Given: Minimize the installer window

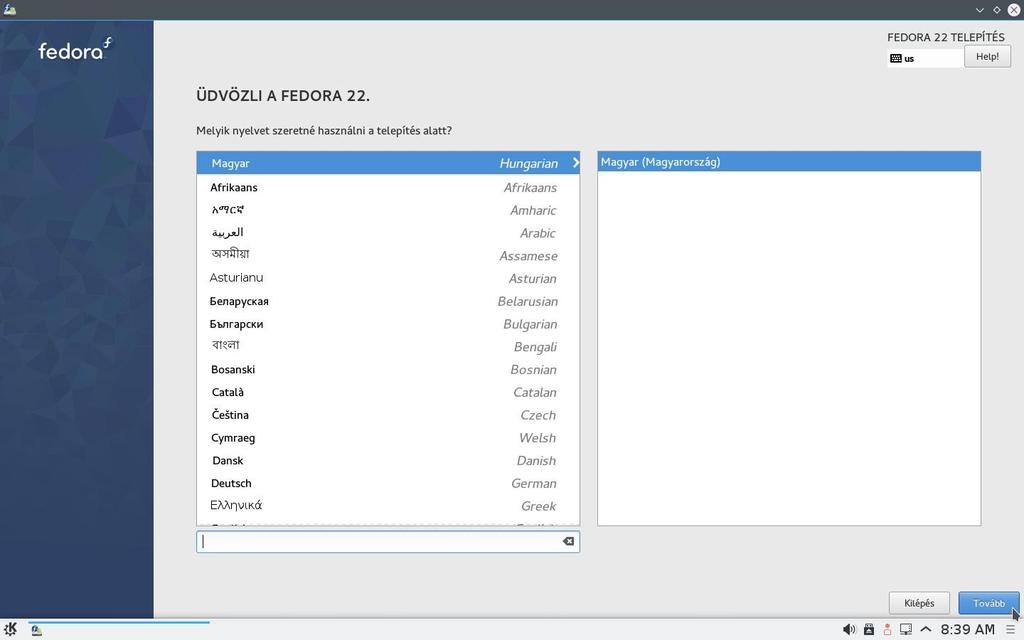Looking at the screenshot, I should pyautogui.click(x=980, y=10).
